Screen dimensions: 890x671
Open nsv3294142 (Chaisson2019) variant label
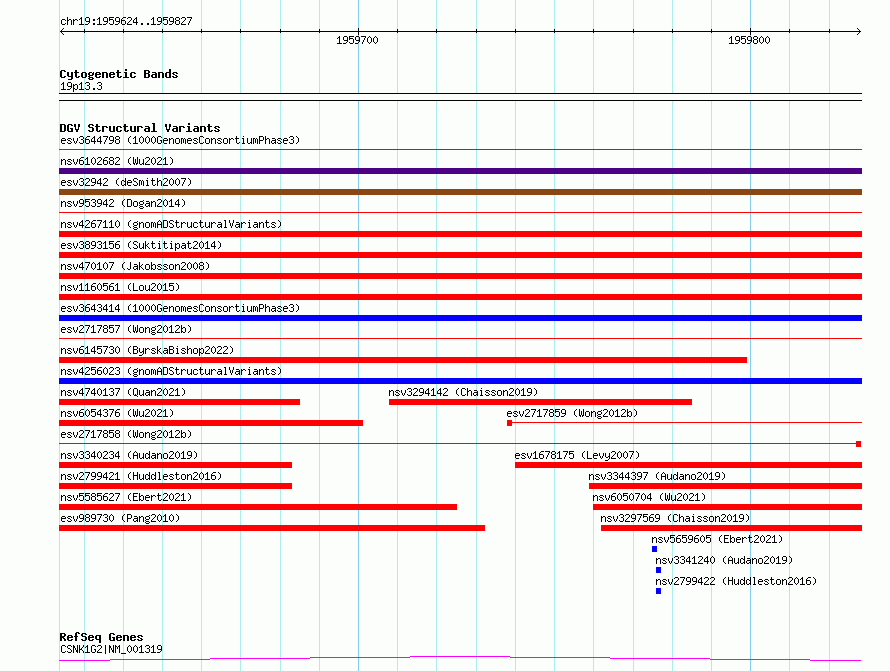point(463,392)
